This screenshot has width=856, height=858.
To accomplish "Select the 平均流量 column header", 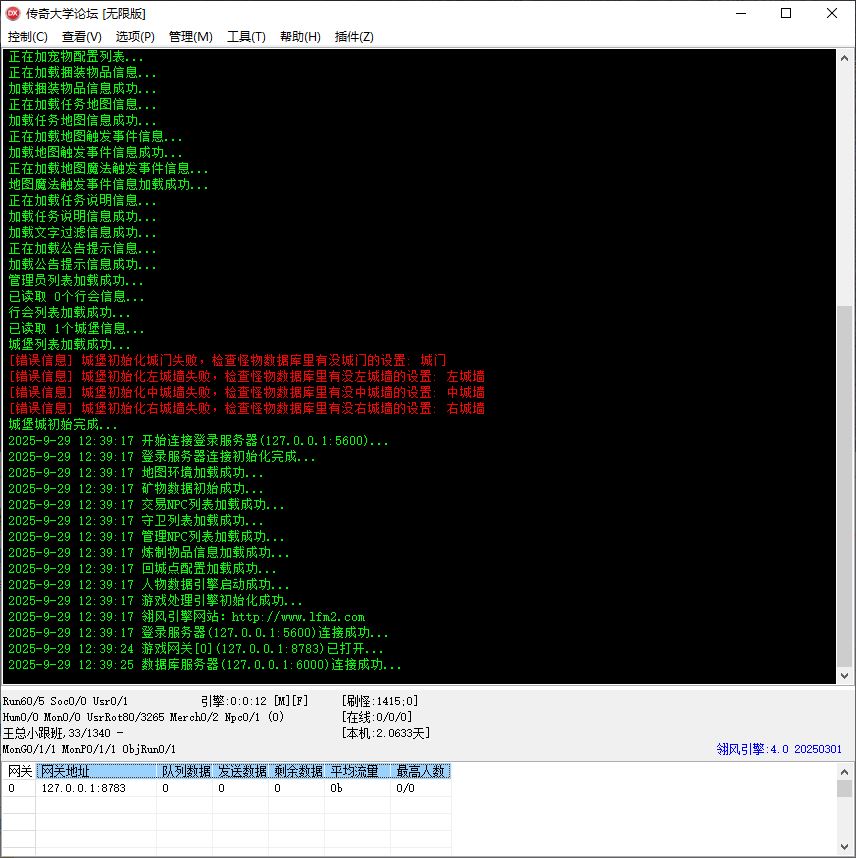I will click(357, 772).
